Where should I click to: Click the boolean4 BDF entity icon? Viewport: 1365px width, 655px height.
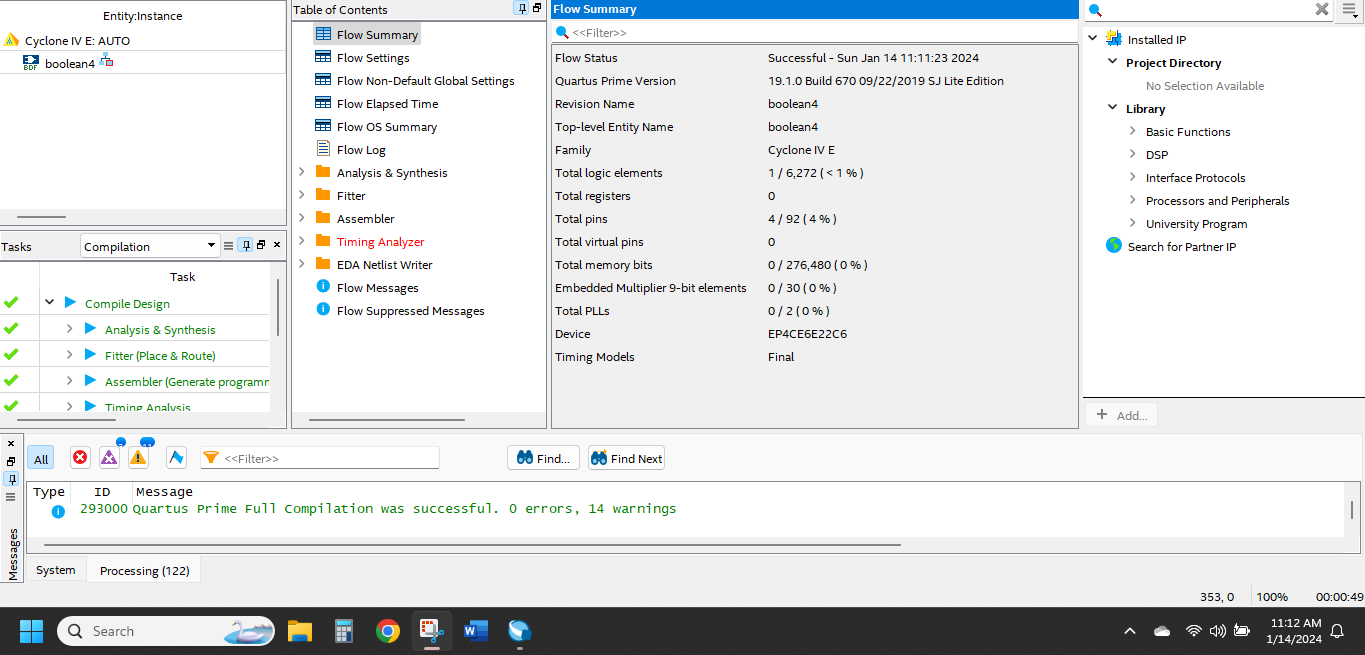click(x=30, y=63)
